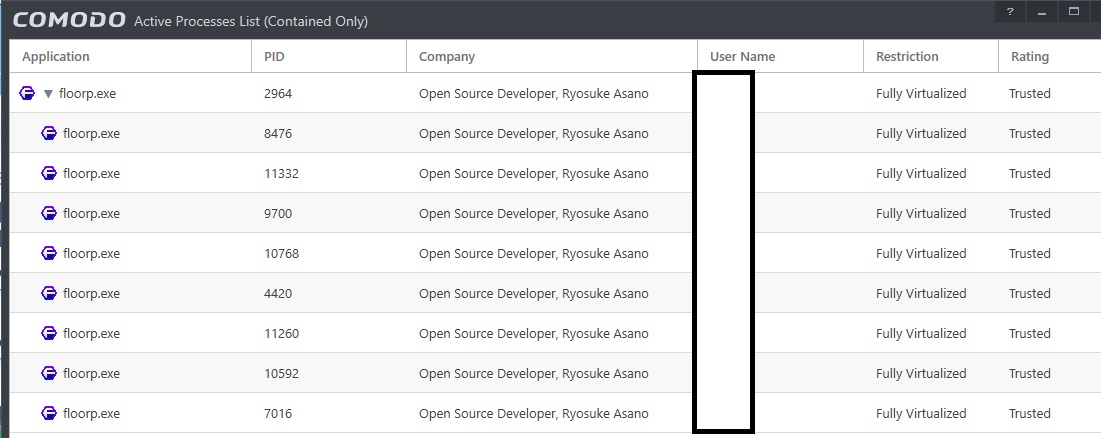Image resolution: width=1101 pixels, height=438 pixels.
Task: Click the floorp icon beside PID 8476
Action: (49, 133)
